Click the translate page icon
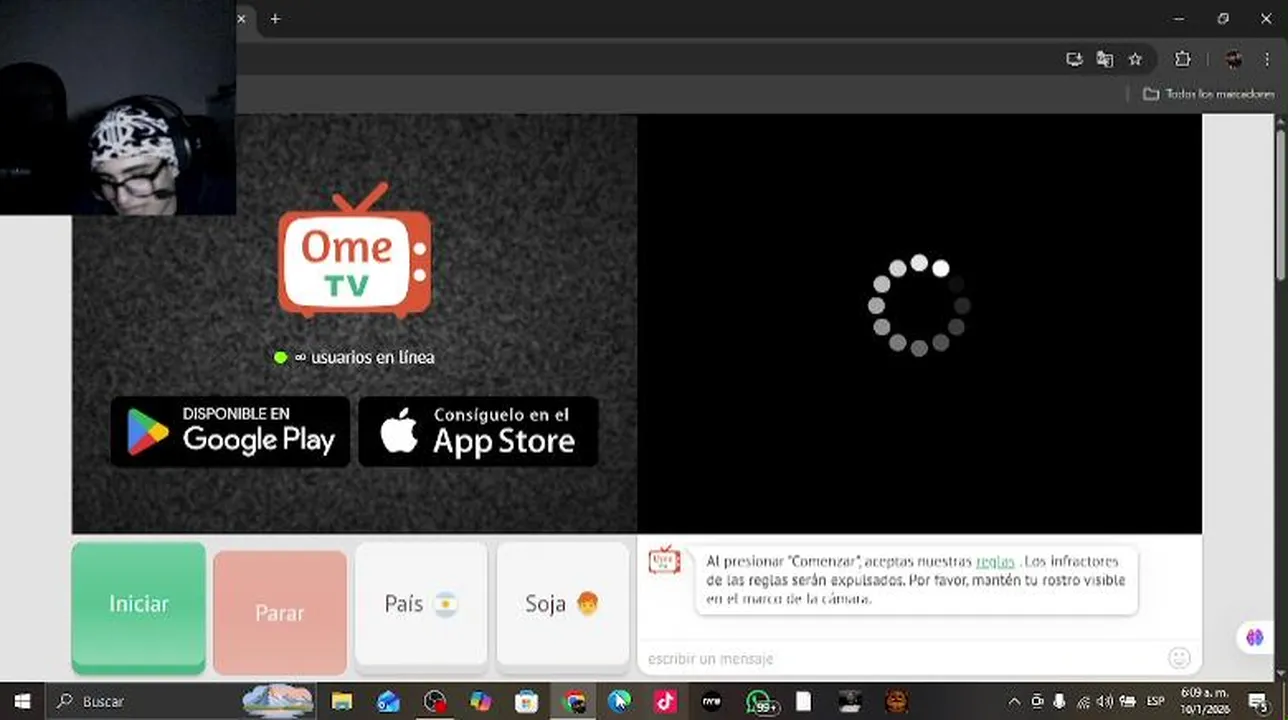The image size is (1288, 720). pos(1104,59)
